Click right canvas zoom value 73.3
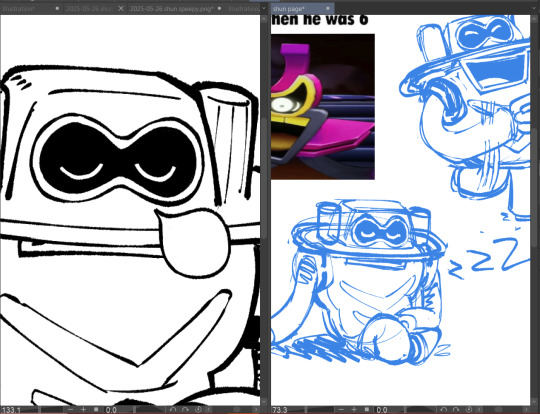The width and height of the screenshot is (540, 414). click(280, 410)
